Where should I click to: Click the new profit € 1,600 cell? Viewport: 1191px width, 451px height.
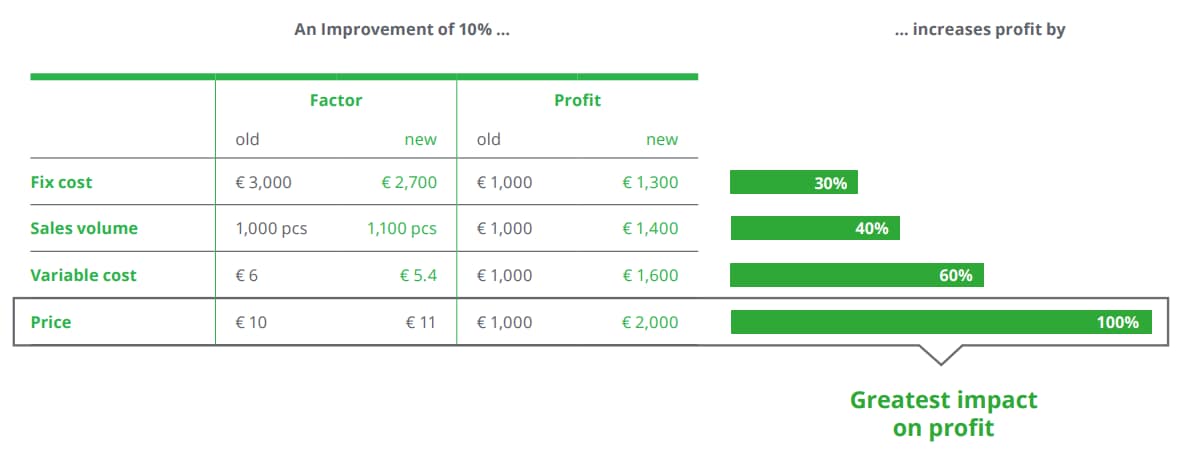click(x=650, y=275)
